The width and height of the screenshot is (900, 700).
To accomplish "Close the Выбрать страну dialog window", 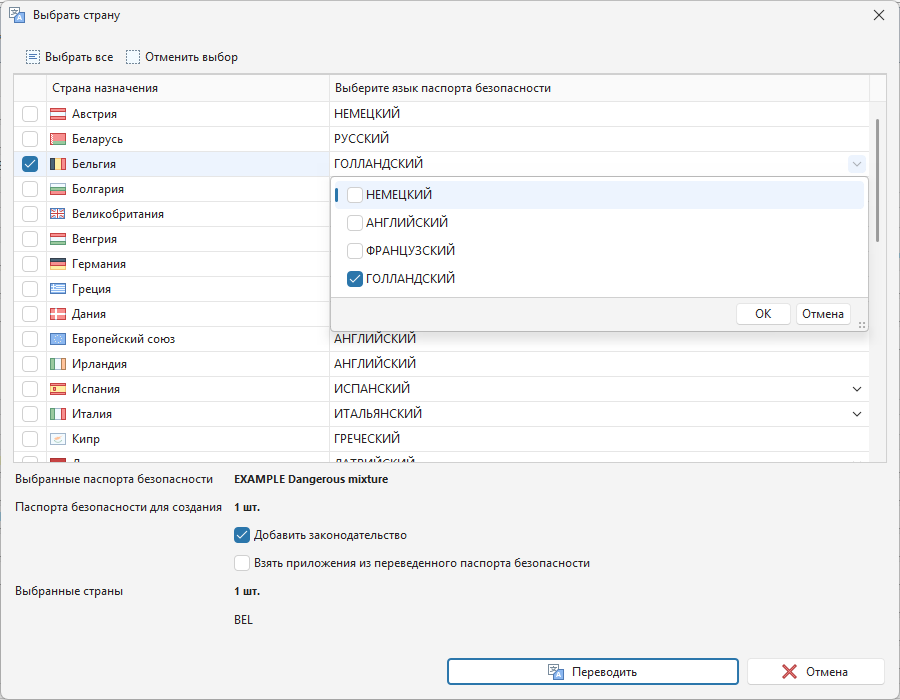I will click(x=879, y=15).
